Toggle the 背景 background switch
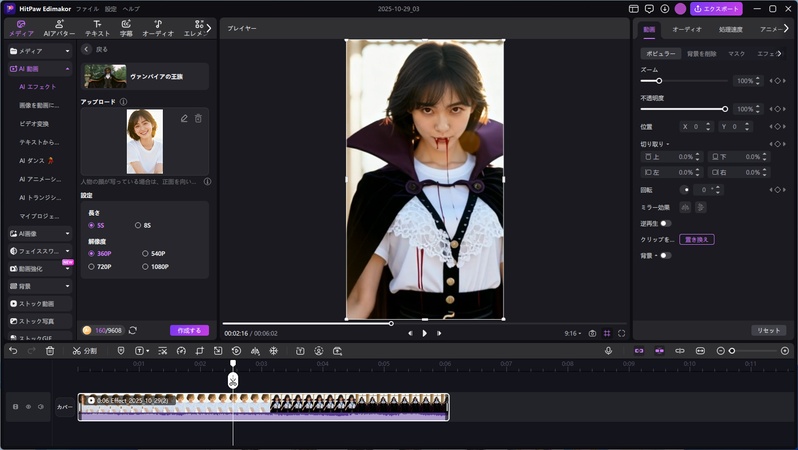The height and width of the screenshot is (450, 798). click(666, 256)
